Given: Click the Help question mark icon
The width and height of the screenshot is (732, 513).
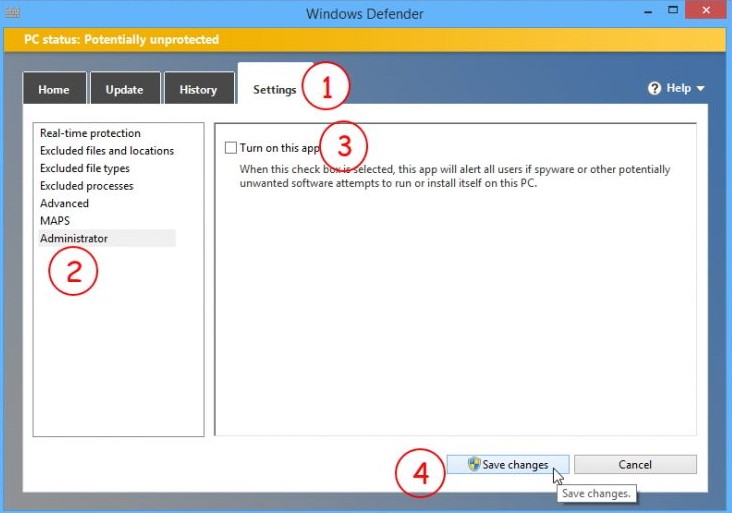Looking at the screenshot, I should (x=655, y=88).
